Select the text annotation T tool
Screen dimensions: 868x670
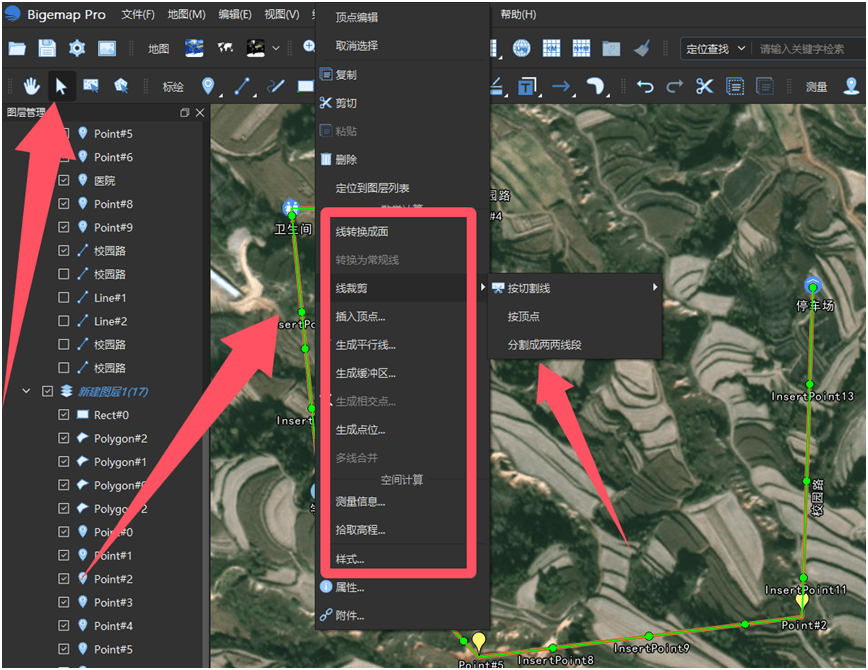526,86
